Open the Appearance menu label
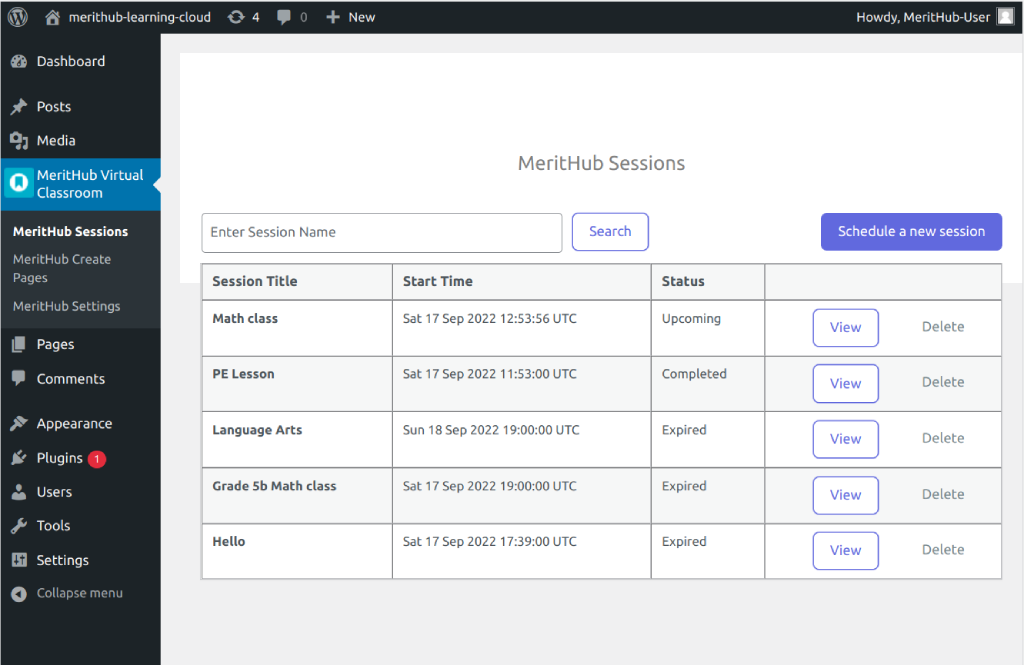 point(74,423)
